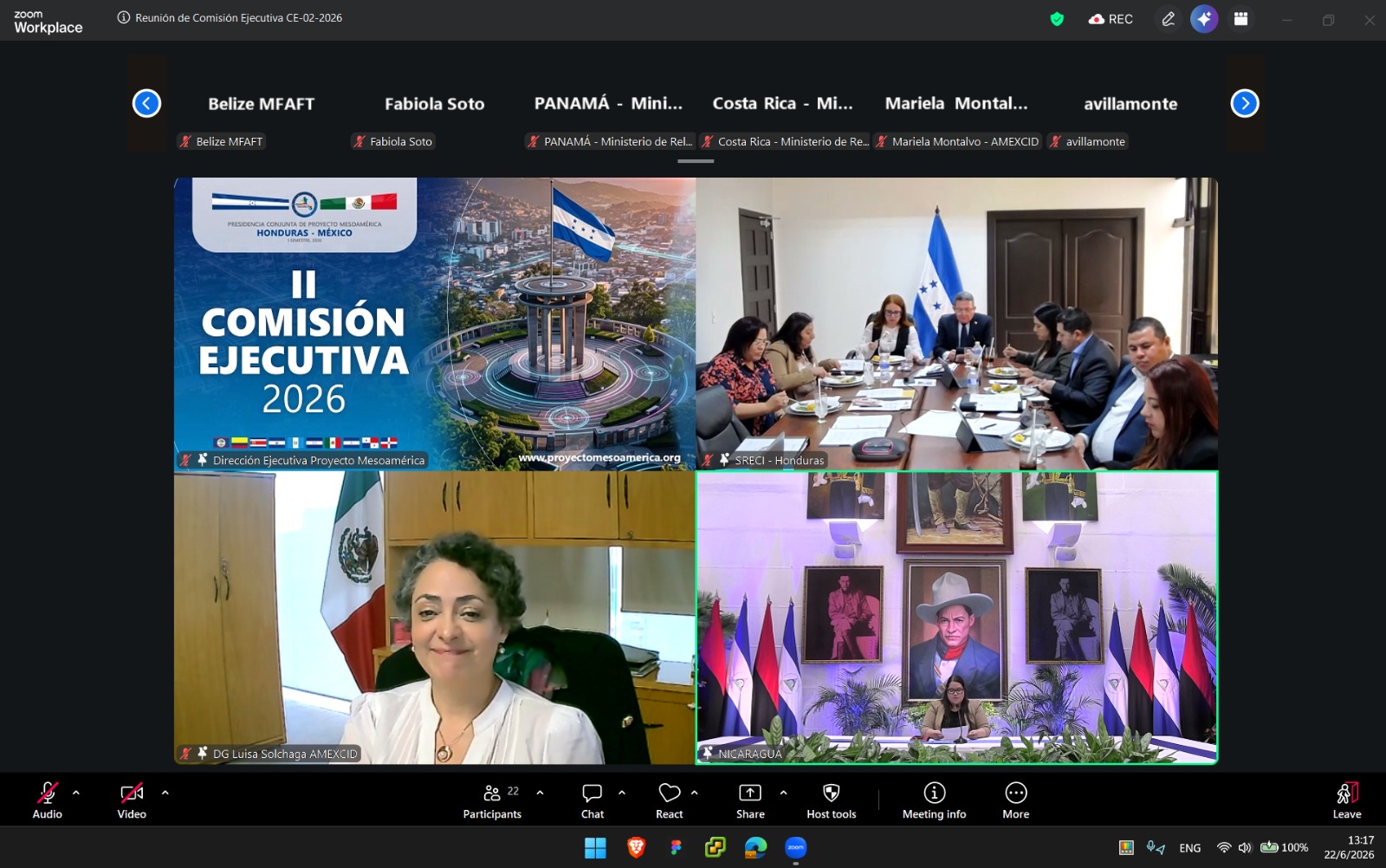Screen dimensions: 1386x868
Task: Open the Participants panel
Action: pos(492,800)
